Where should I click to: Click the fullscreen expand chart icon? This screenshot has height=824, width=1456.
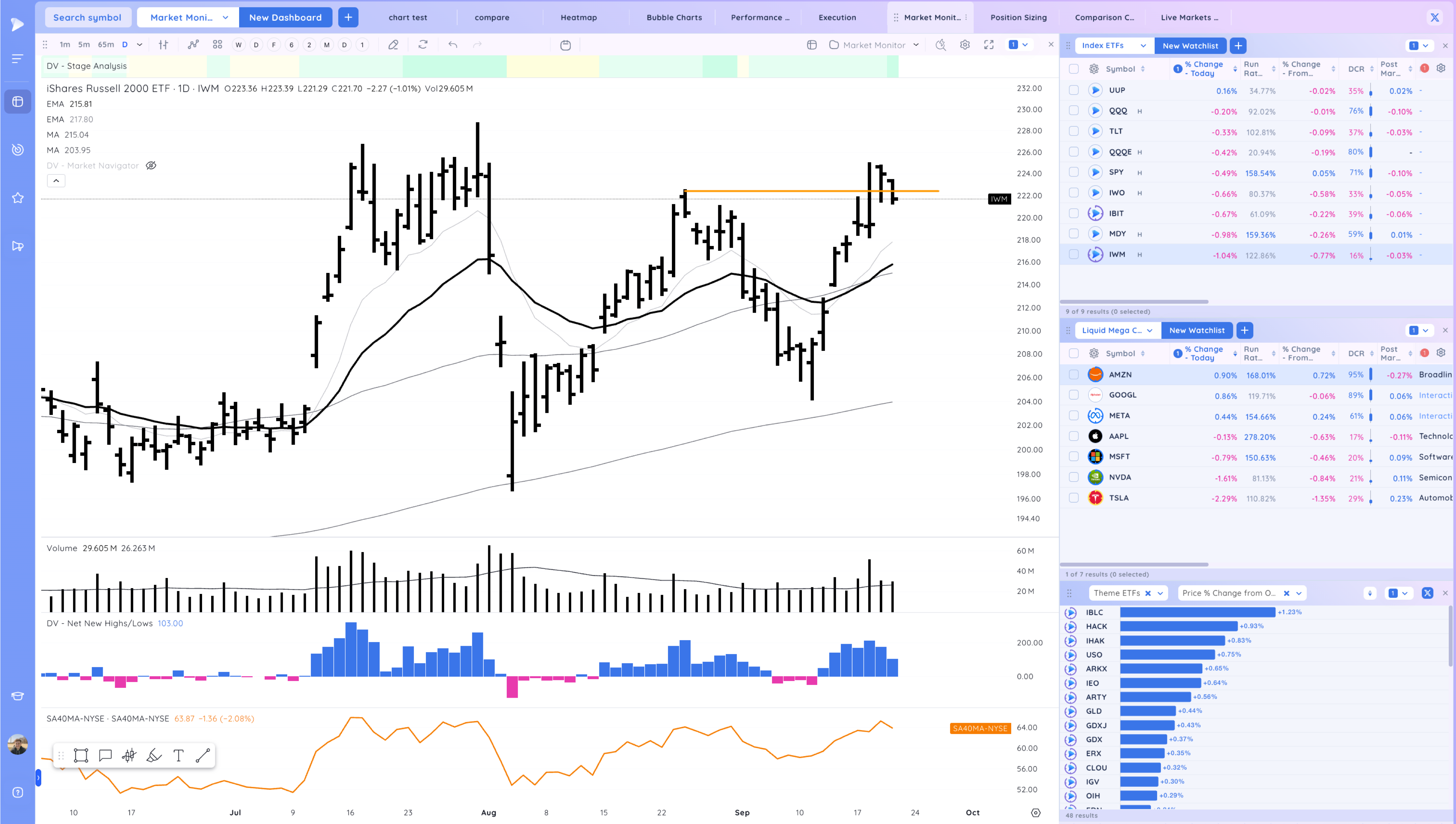[x=989, y=45]
